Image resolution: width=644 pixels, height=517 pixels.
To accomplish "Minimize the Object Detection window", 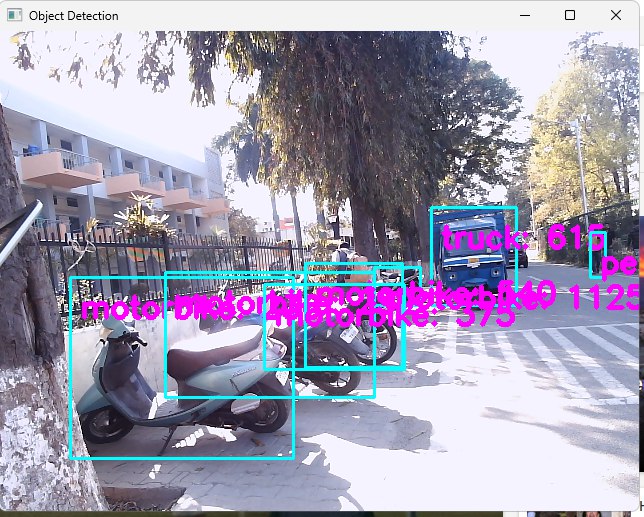I will [525, 15].
